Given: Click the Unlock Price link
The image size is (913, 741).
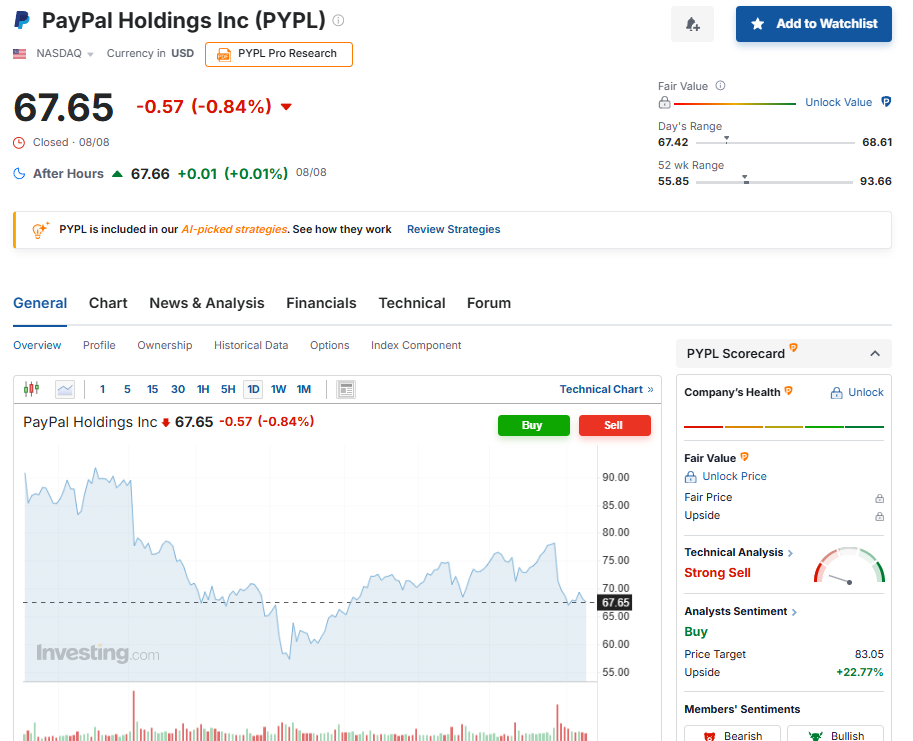Looking at the screenshot, I should tap(734, 477).
